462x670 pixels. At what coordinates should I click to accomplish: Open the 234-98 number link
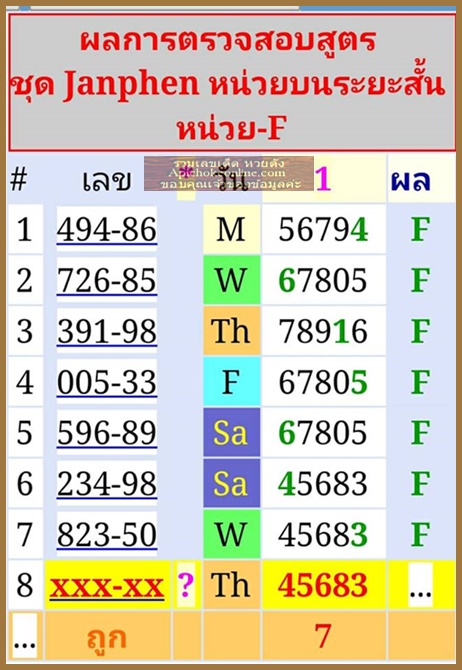[107, 483]
